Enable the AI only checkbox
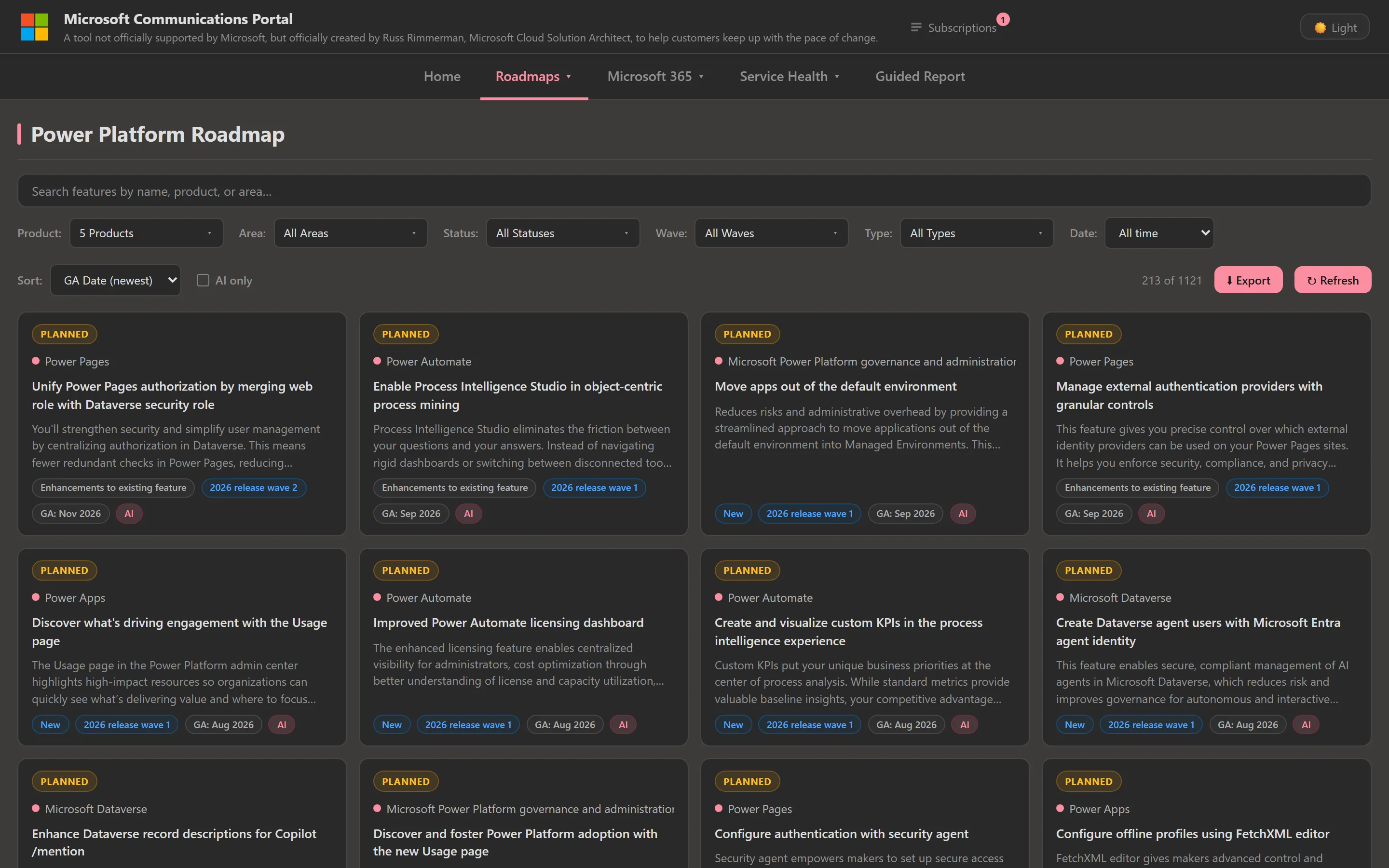 [203, 280]
